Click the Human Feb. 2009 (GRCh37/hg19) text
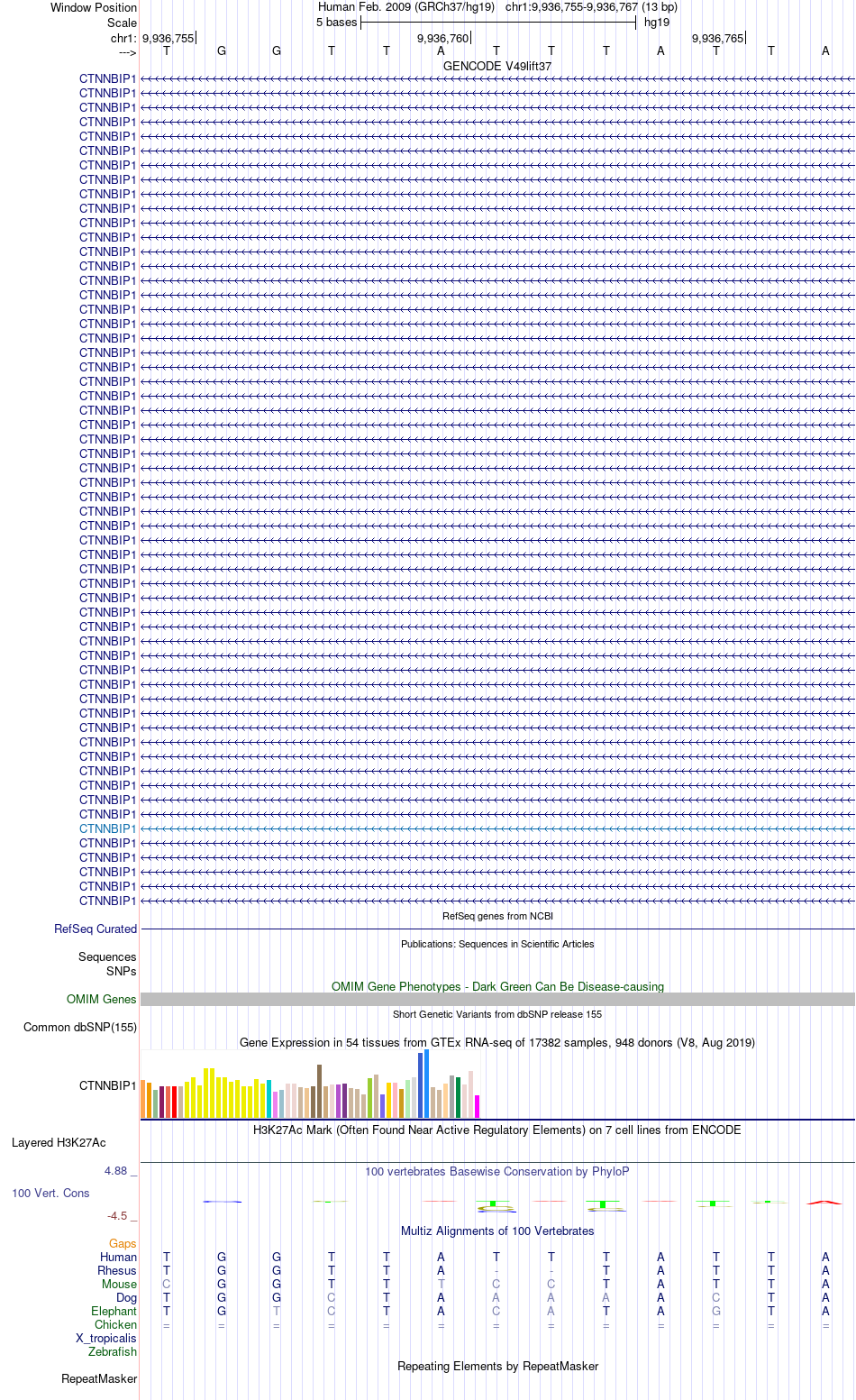 coord(406,6)
